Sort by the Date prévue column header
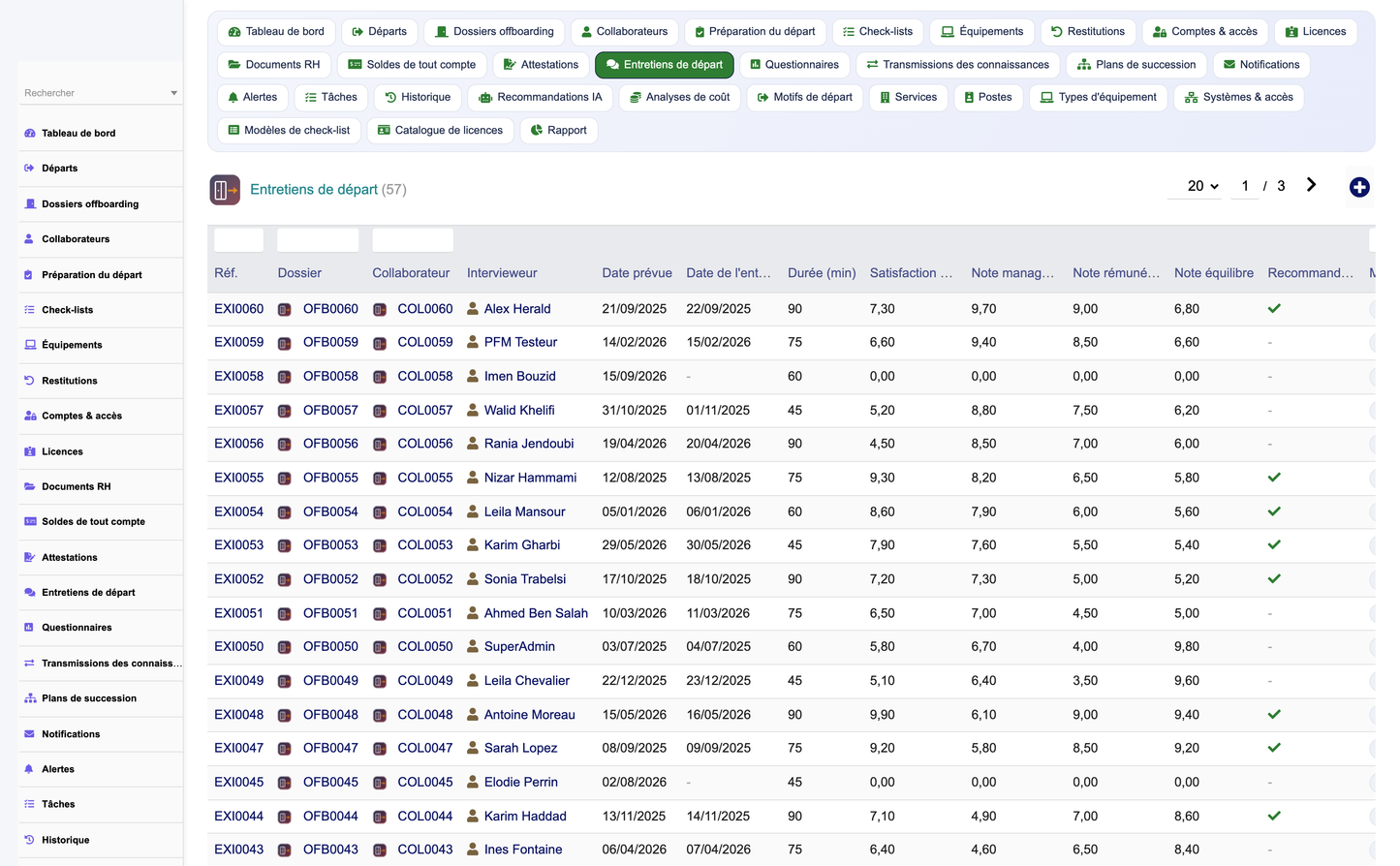 [637, 273]
